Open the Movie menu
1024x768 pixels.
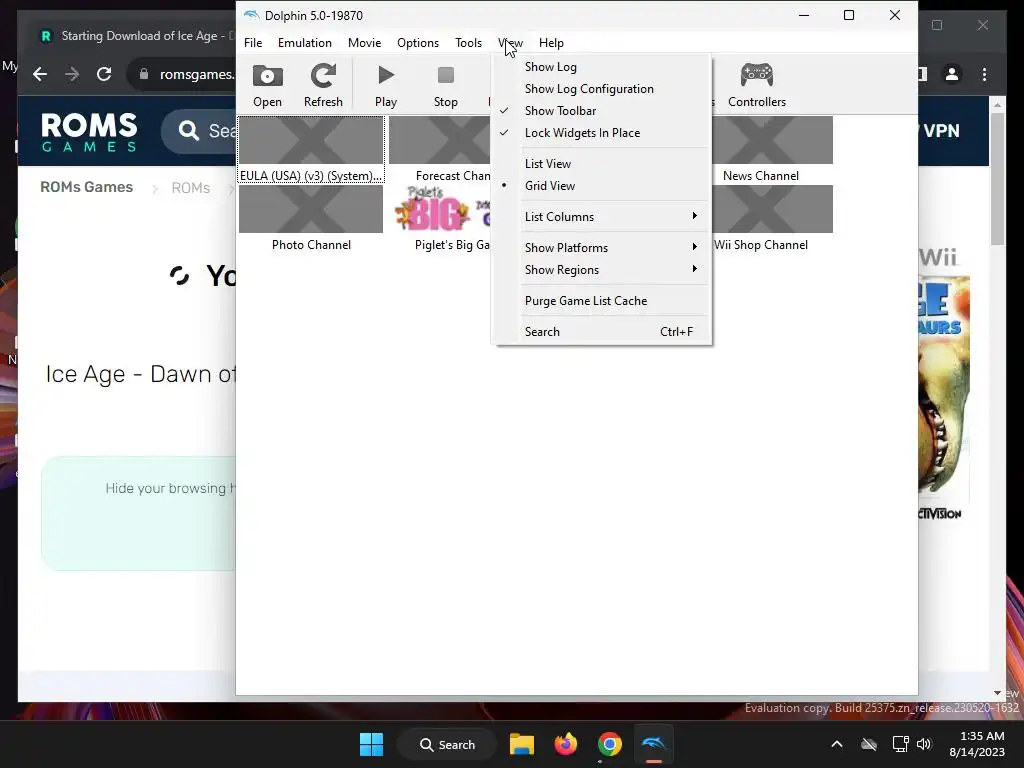click(364, 43)
